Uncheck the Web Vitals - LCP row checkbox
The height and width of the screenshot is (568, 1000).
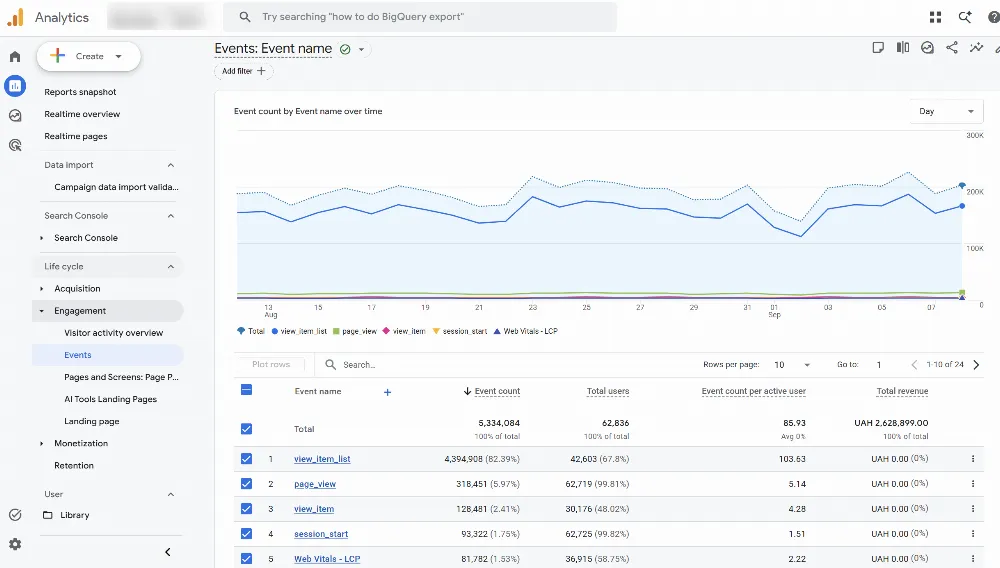click(246, 558)
